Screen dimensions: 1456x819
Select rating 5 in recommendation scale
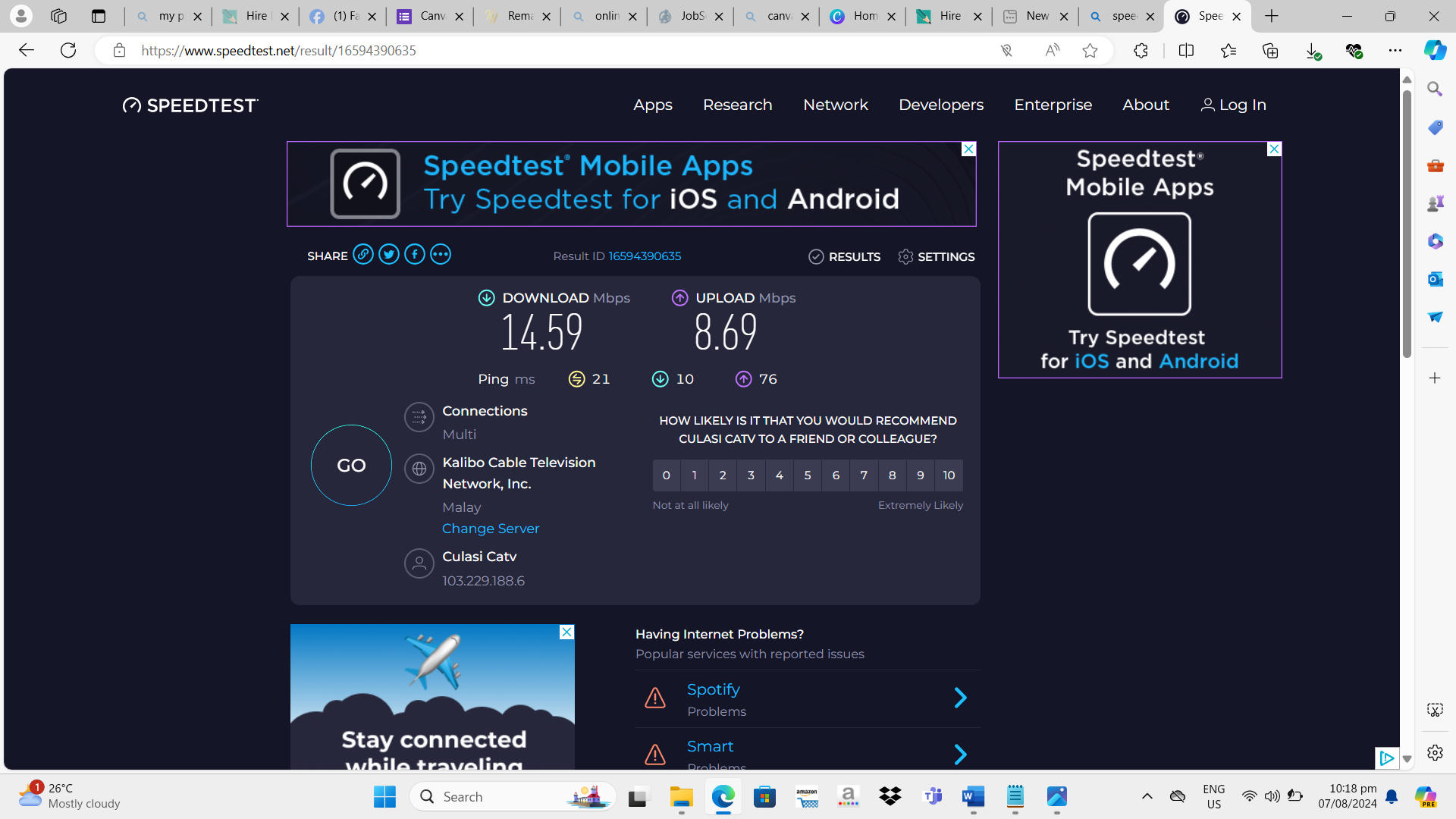coord(808,475)
